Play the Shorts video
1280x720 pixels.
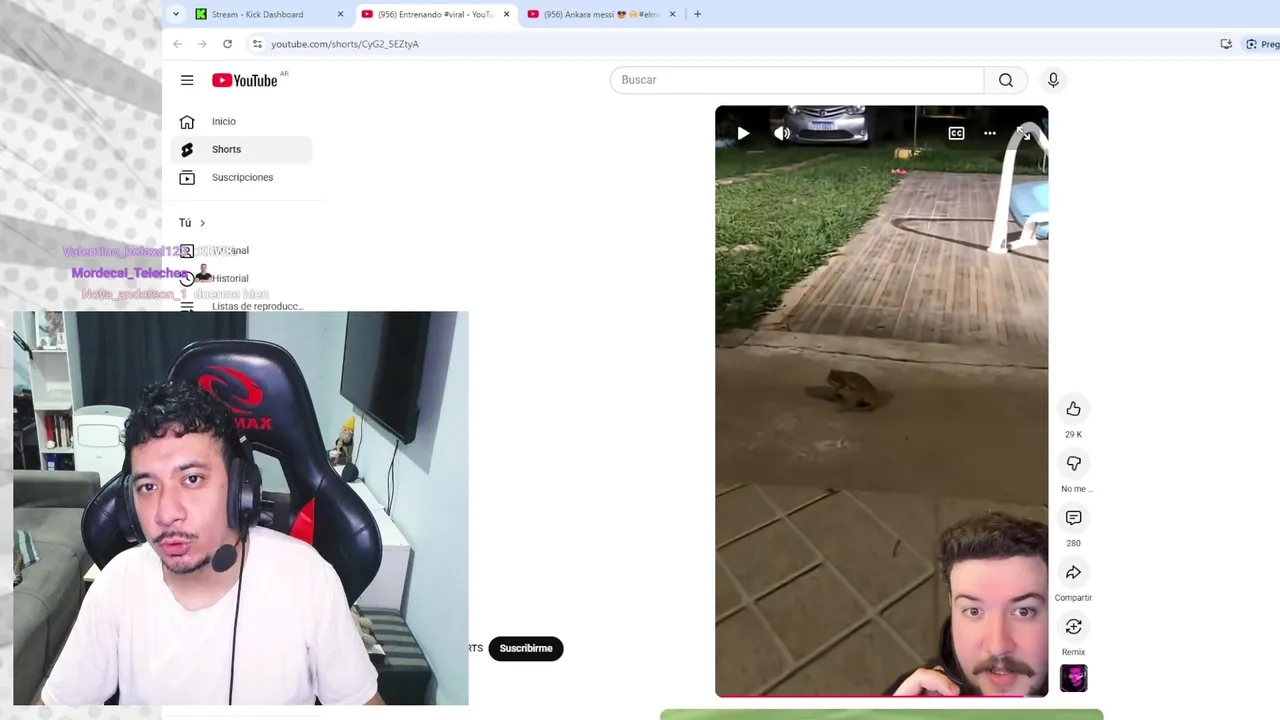coord(743,133)
